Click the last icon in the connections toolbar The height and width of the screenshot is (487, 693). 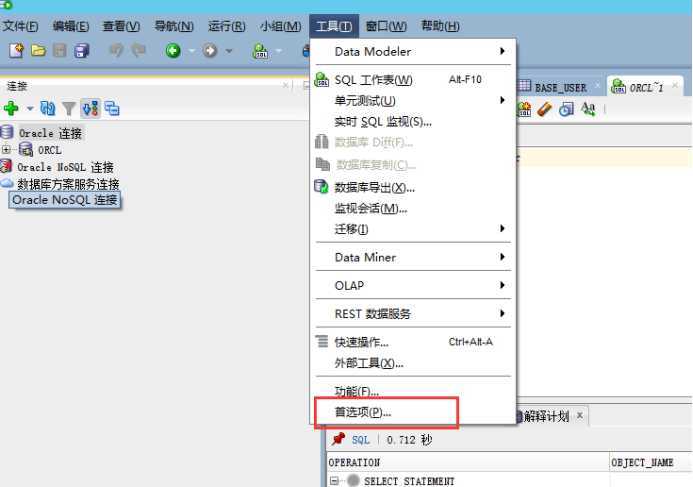click(x=112, y=108)
